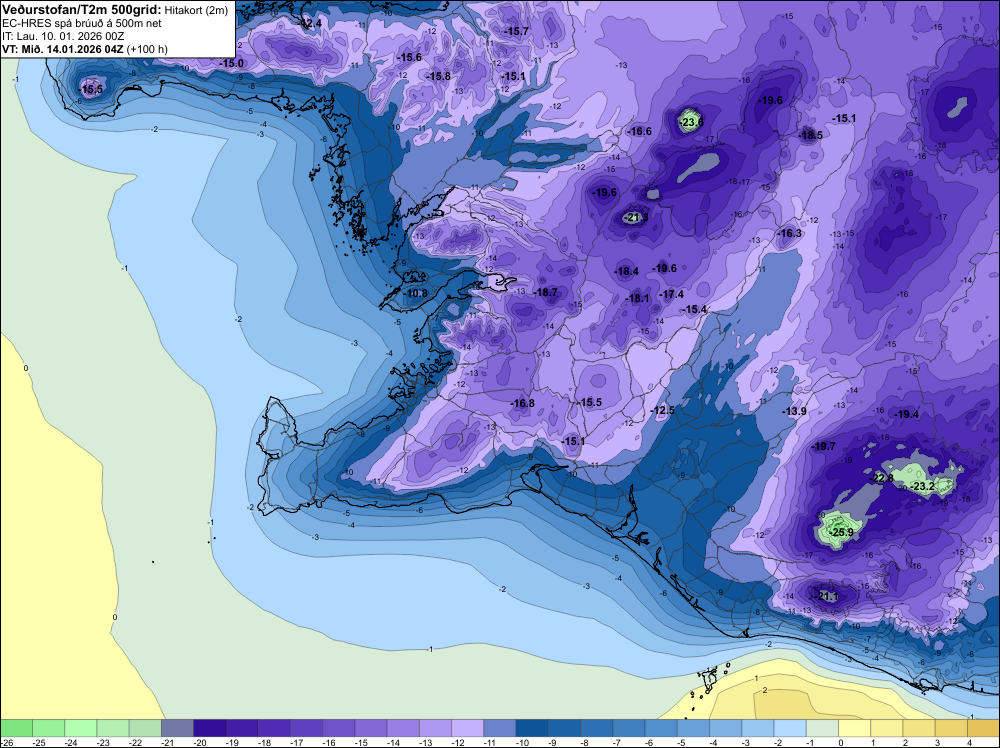Click the -21.1 temperature label
Image resolution: width=1000 pixels, height=748 pixels.
pos(826,596)
